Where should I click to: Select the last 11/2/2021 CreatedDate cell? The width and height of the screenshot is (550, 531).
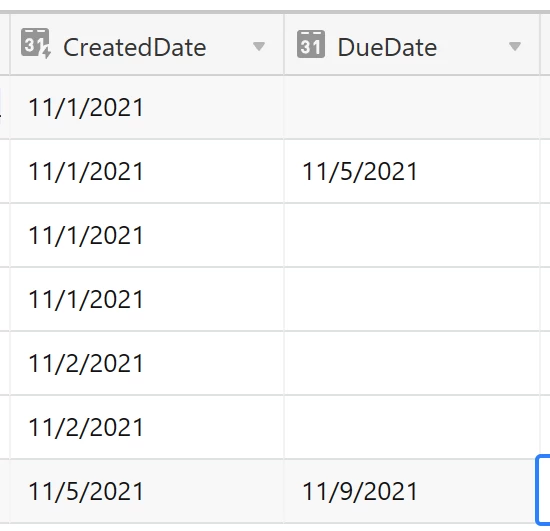coord(147,427)
